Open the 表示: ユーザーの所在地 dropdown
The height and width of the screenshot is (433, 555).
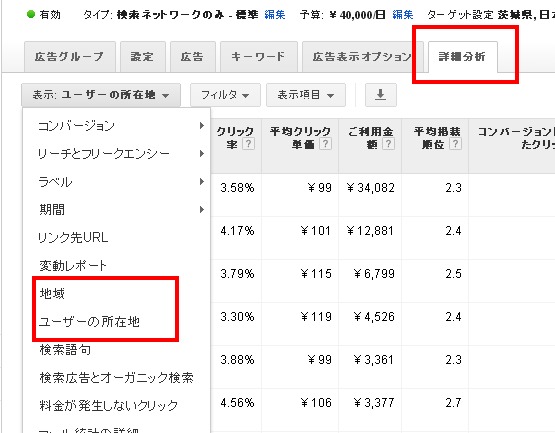[101, 95]
